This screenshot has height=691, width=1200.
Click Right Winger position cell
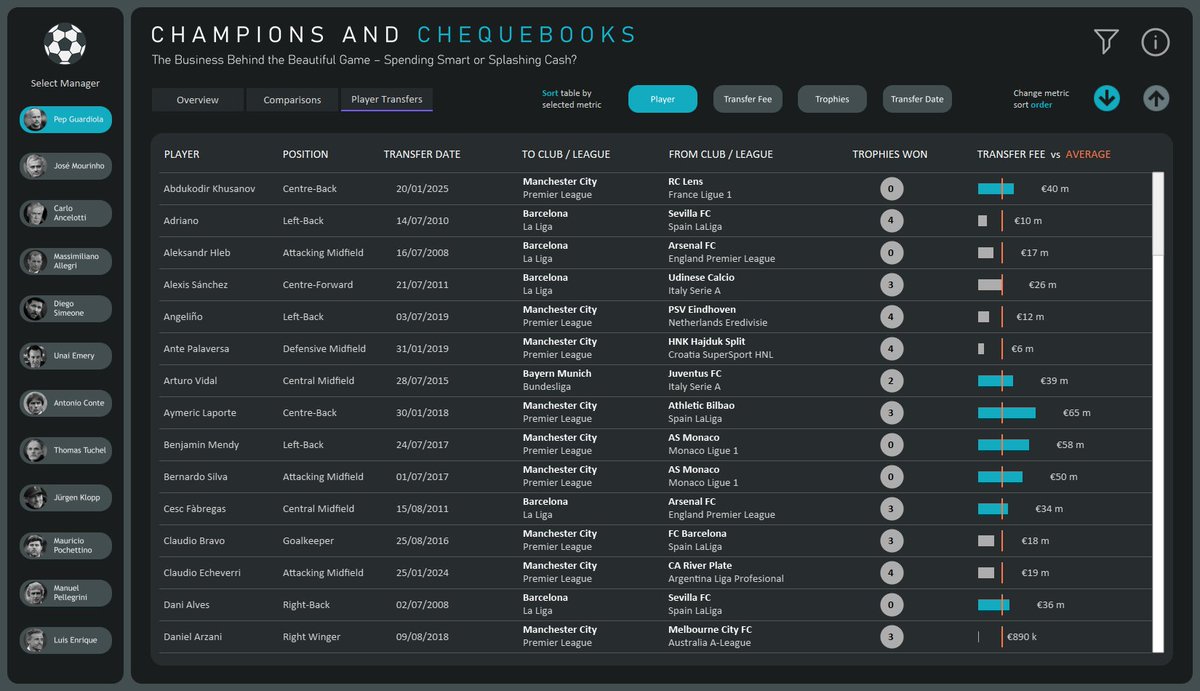coord(312,637)
